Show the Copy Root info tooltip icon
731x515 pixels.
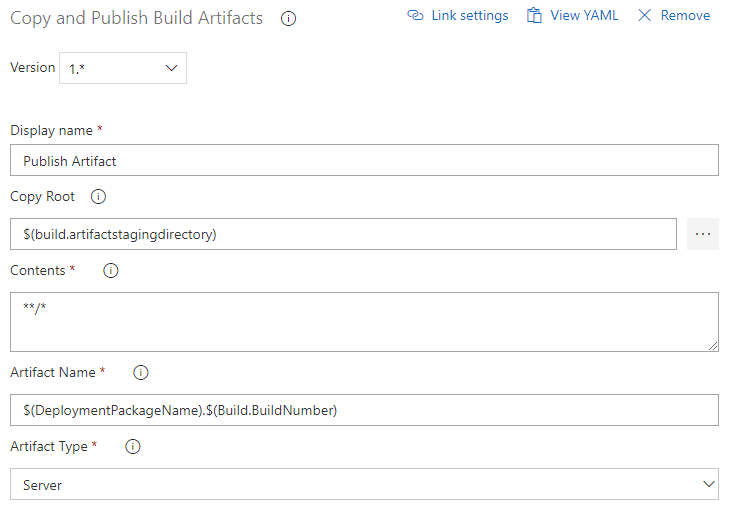click(x=98, y=197)
